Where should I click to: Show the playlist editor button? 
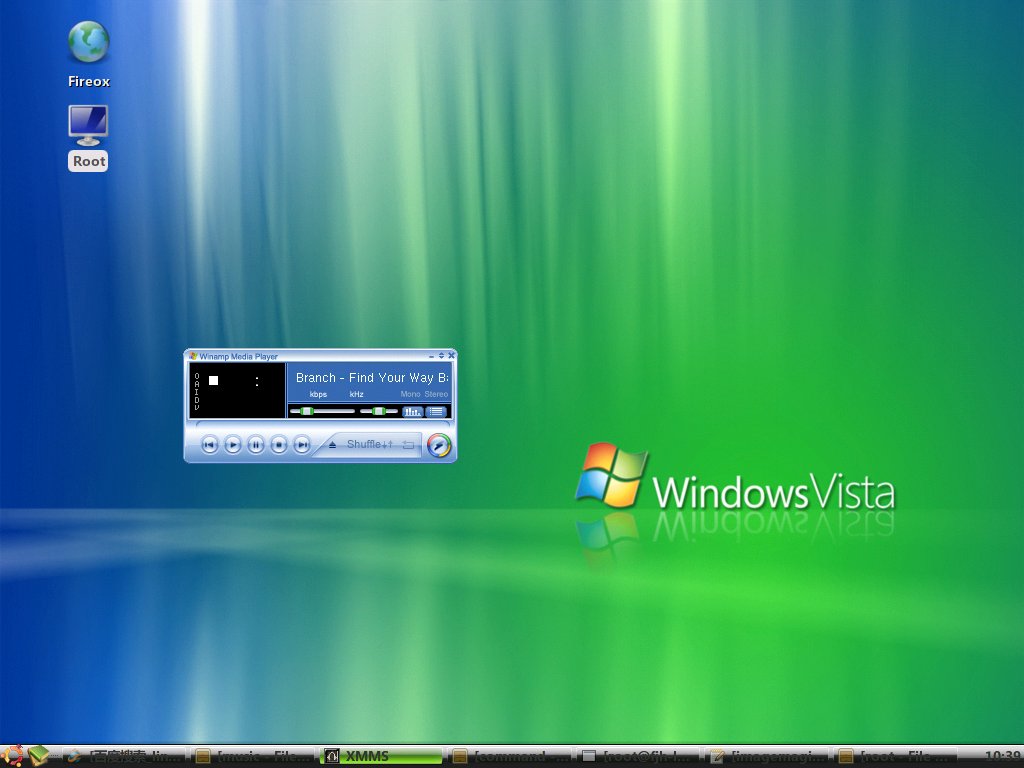(436, 411)
